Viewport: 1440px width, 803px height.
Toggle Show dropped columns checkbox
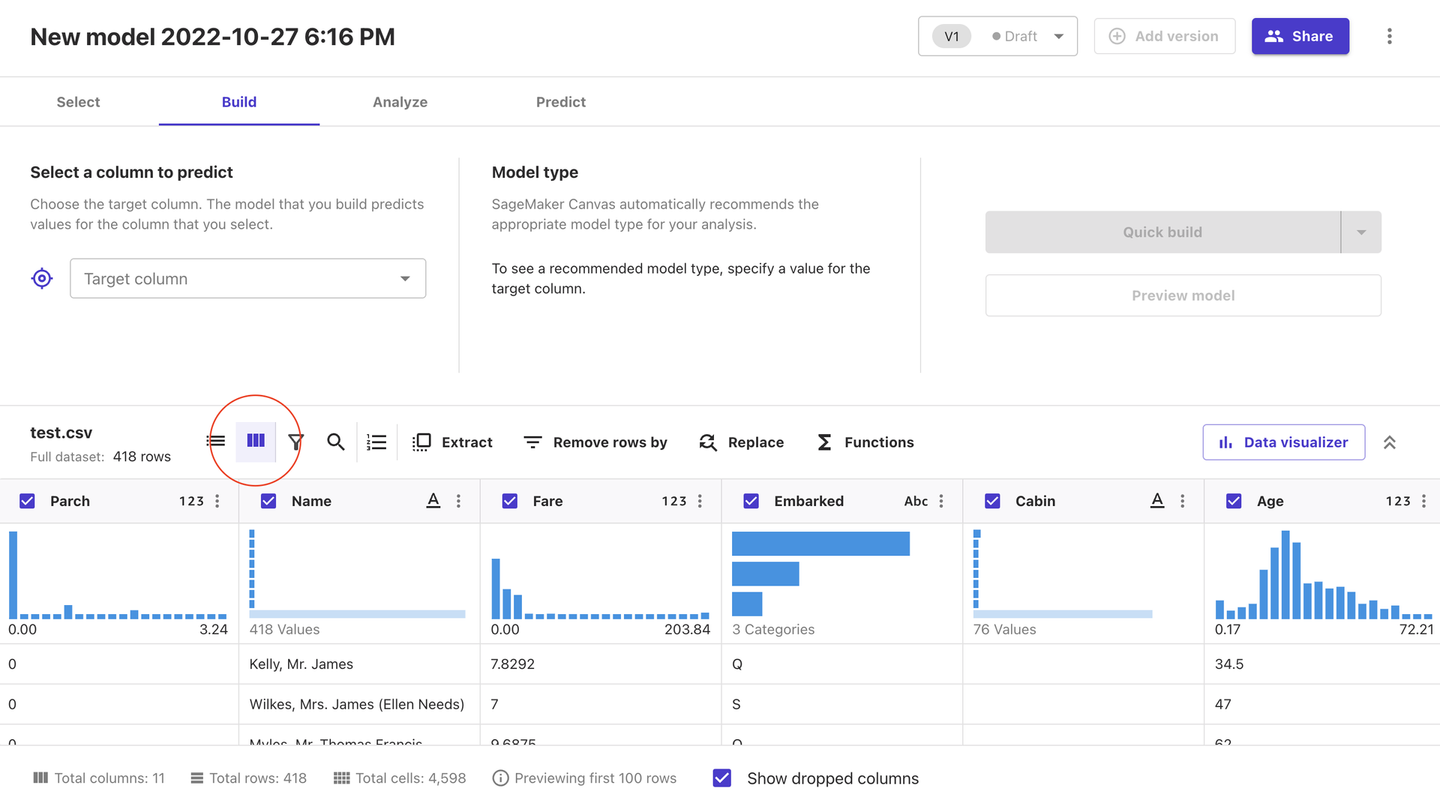tap(722, 778)
